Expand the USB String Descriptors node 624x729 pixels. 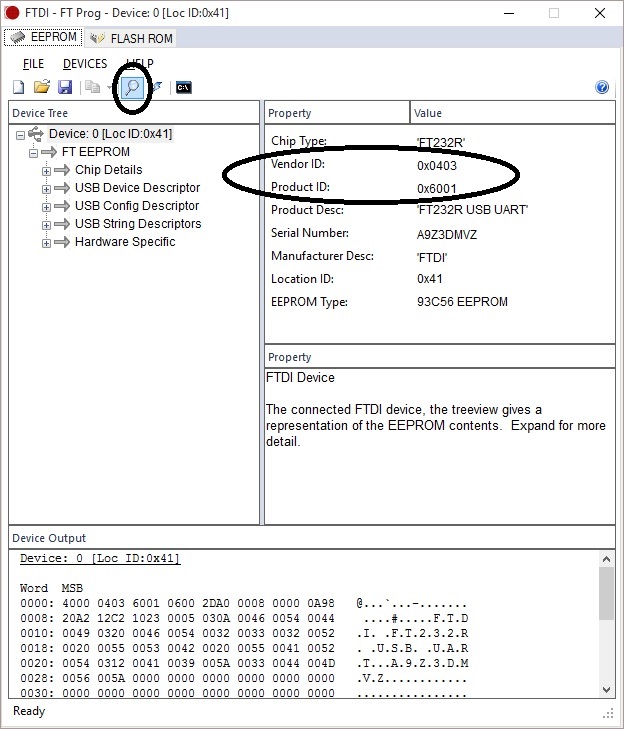tap(46, 225)
